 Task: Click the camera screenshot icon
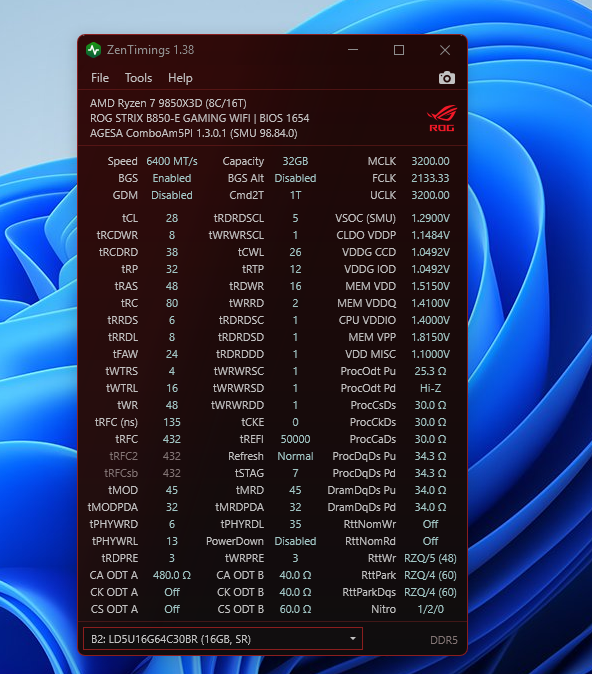(447, 78)
